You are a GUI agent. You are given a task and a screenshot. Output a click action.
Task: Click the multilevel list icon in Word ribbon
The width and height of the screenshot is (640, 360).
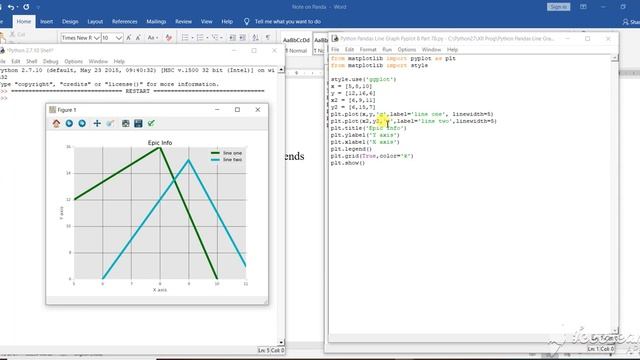(215, 38)
